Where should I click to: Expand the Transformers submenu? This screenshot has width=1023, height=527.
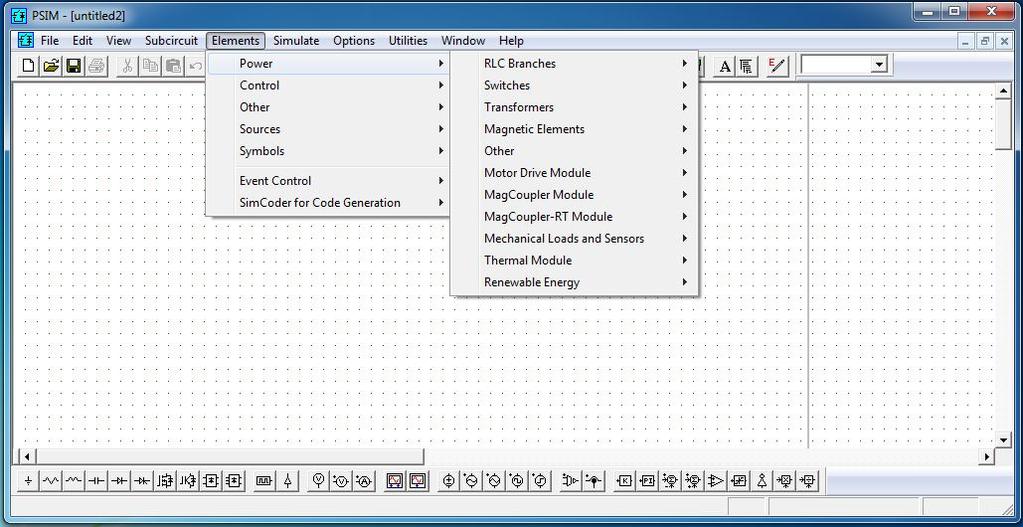pyautogui.click(x=575, y=107)
